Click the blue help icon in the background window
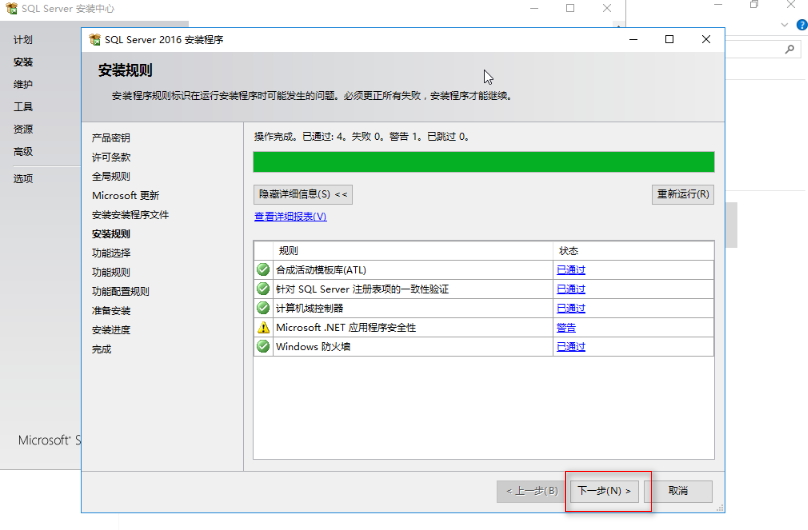The height and width of the screenshot is (530, 808). pos(802,25)
